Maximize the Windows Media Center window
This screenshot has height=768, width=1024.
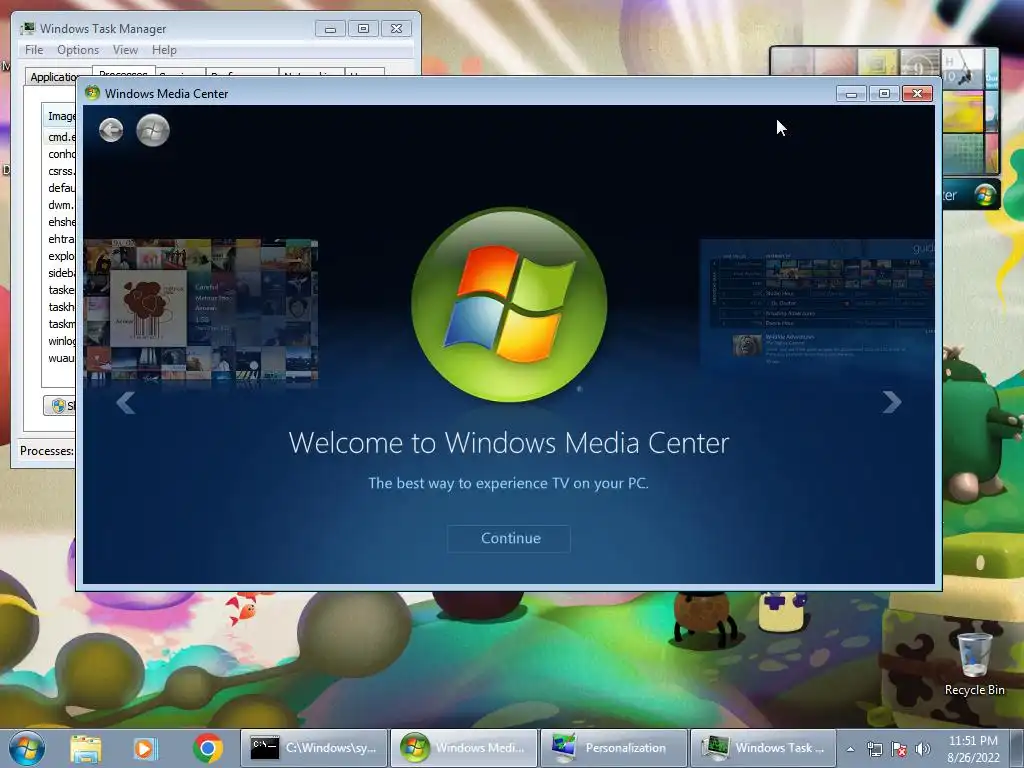[884, 94]
